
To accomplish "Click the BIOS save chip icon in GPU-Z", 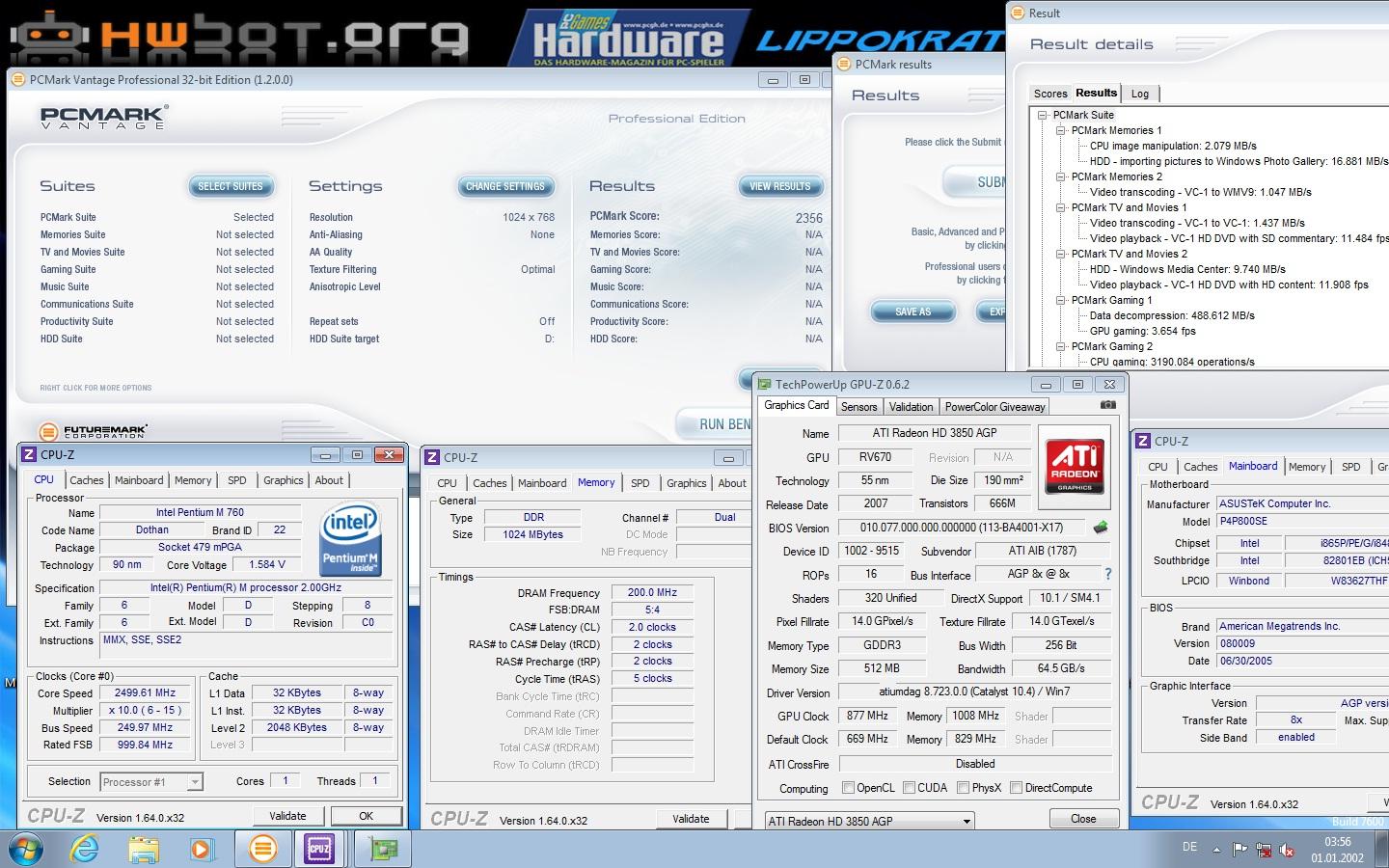I will coord(1100,528).
